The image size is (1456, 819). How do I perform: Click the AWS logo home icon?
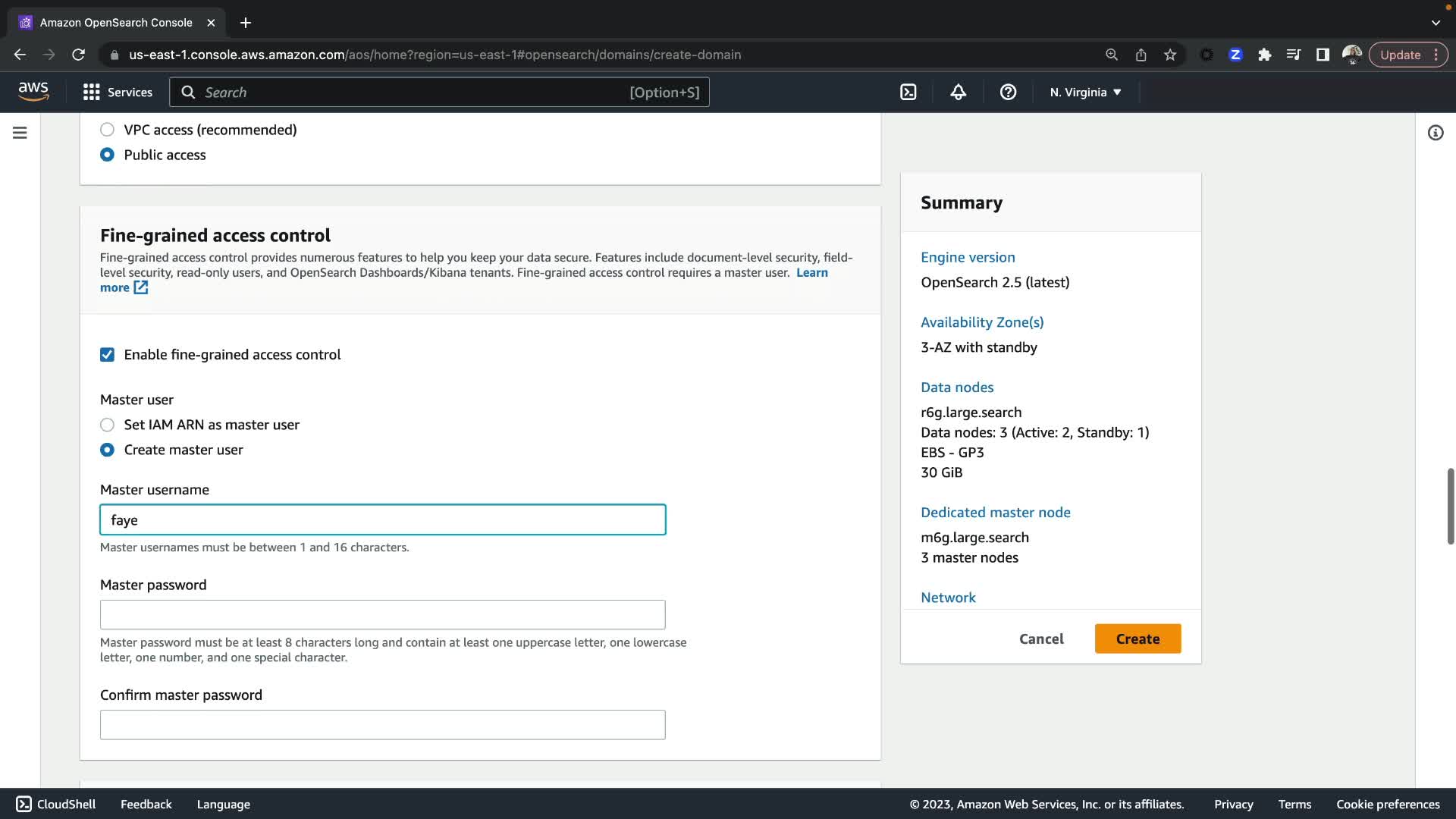(x=33, y=92)
